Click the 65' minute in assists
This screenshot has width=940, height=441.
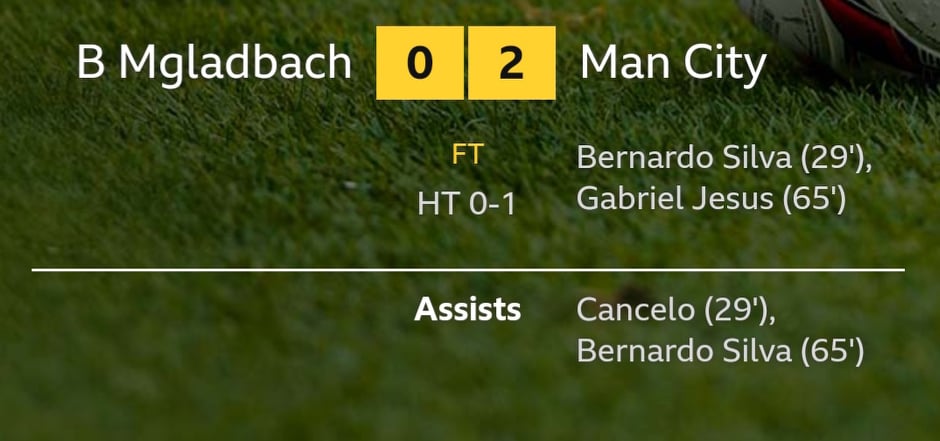(832, 351)
